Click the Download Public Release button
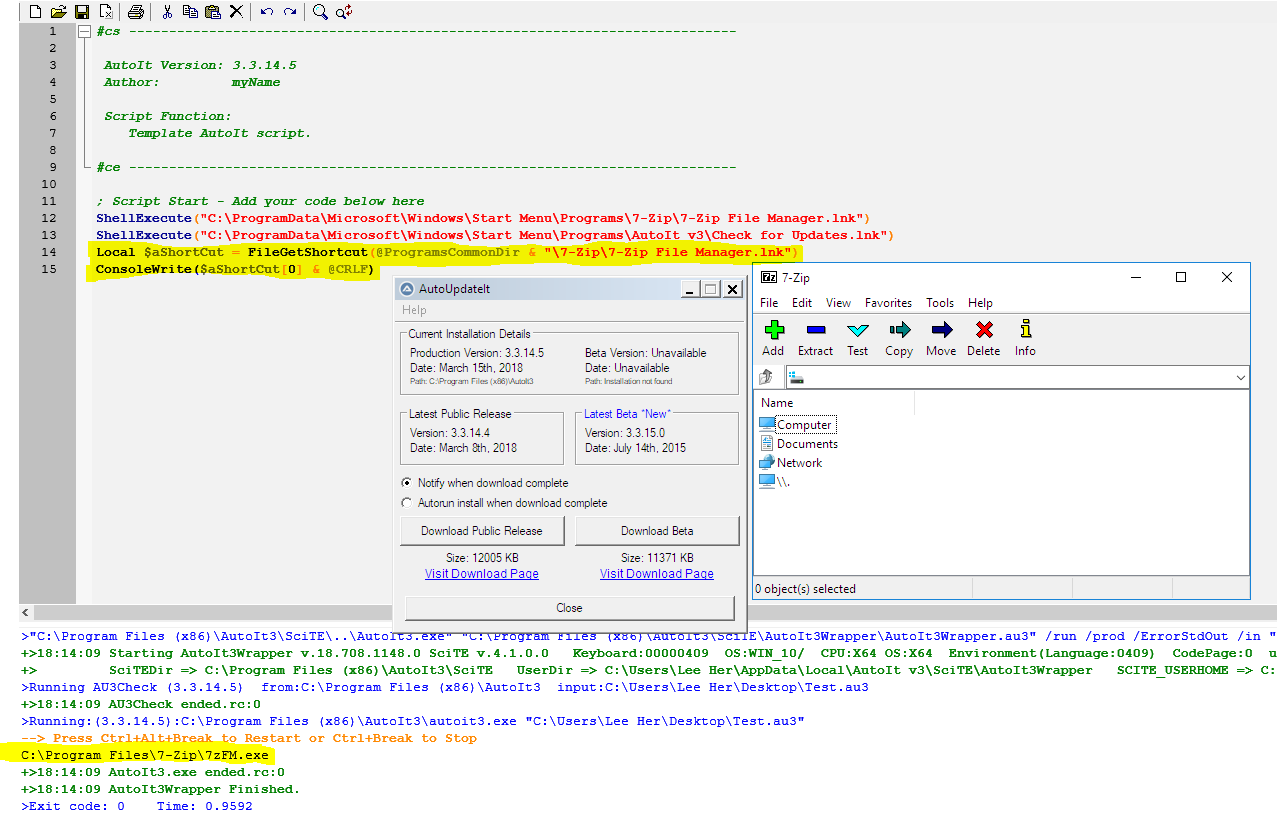The width and height of the screenshot is (1277, 826). click(482, 531)
